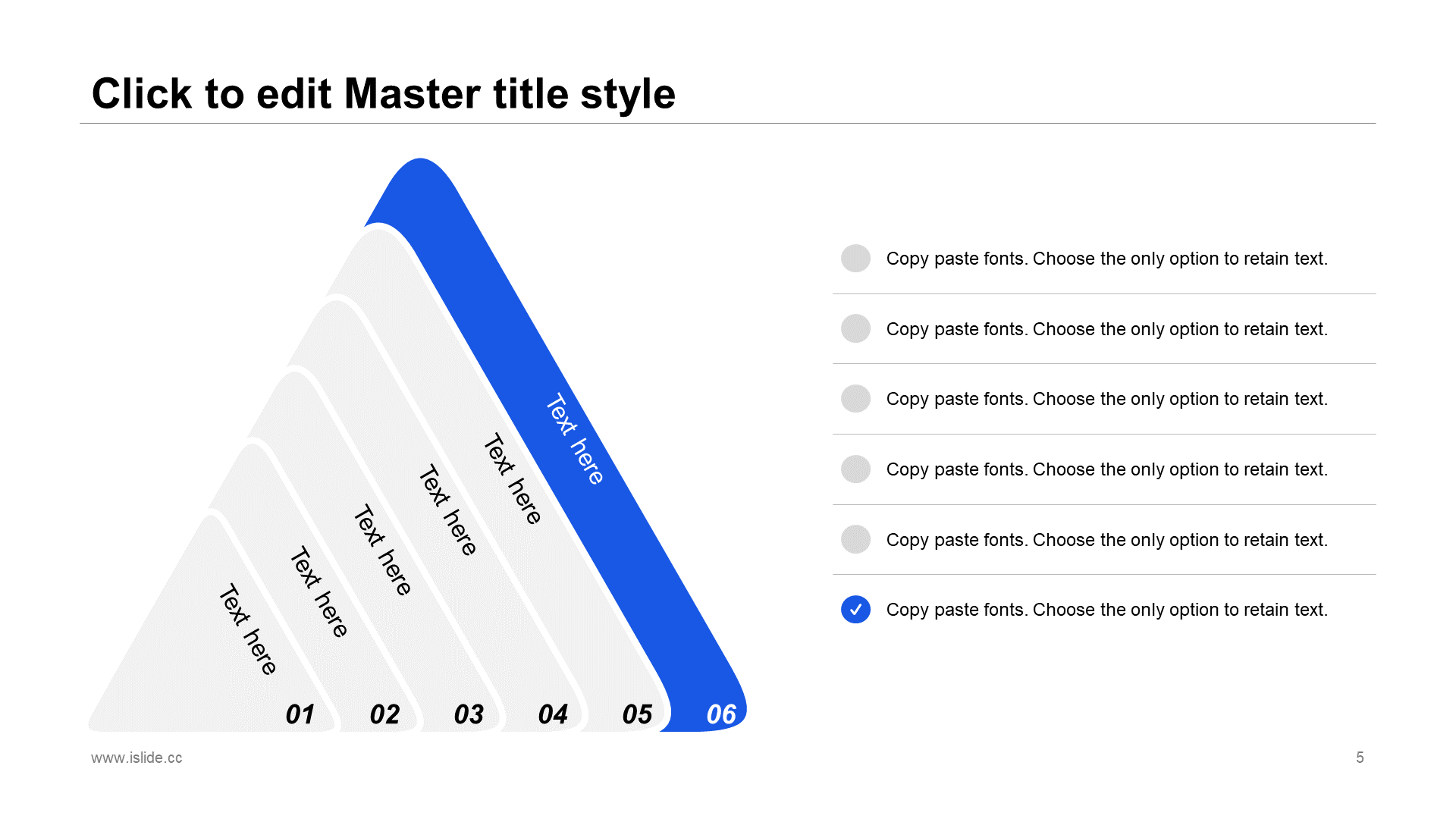Select the "Text here" label in segment 01
1456x819 pixels.
[248, 629]
